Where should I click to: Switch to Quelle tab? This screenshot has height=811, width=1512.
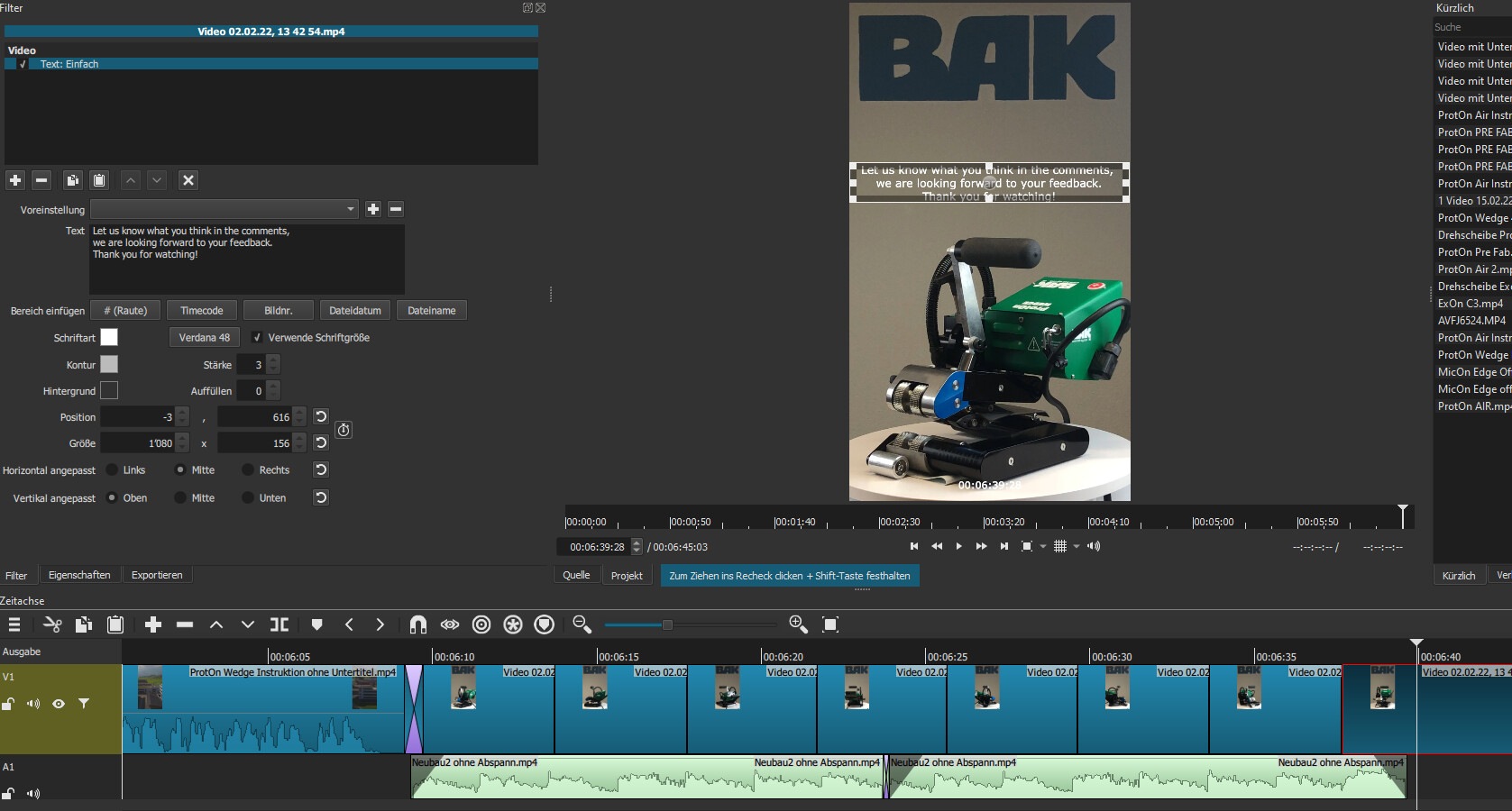[576, 575]
